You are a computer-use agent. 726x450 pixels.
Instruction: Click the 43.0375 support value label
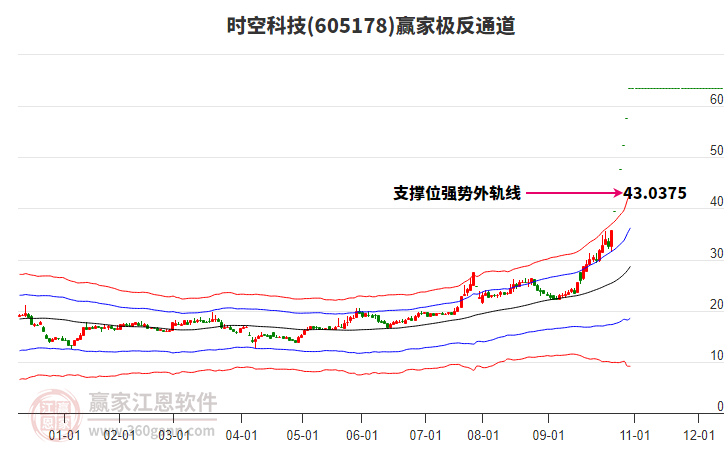pyautogui.click(x=655, y=193)
